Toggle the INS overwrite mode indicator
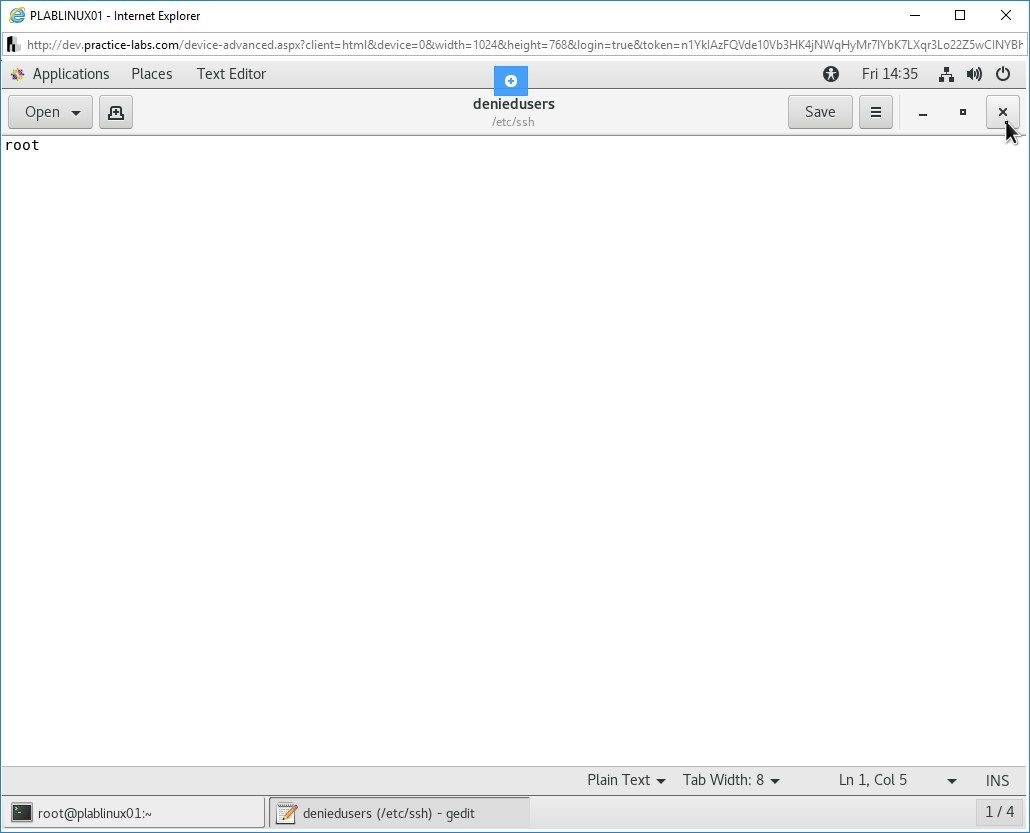Viewport: 1030px width, 833px height. click(x=997, y=780)
